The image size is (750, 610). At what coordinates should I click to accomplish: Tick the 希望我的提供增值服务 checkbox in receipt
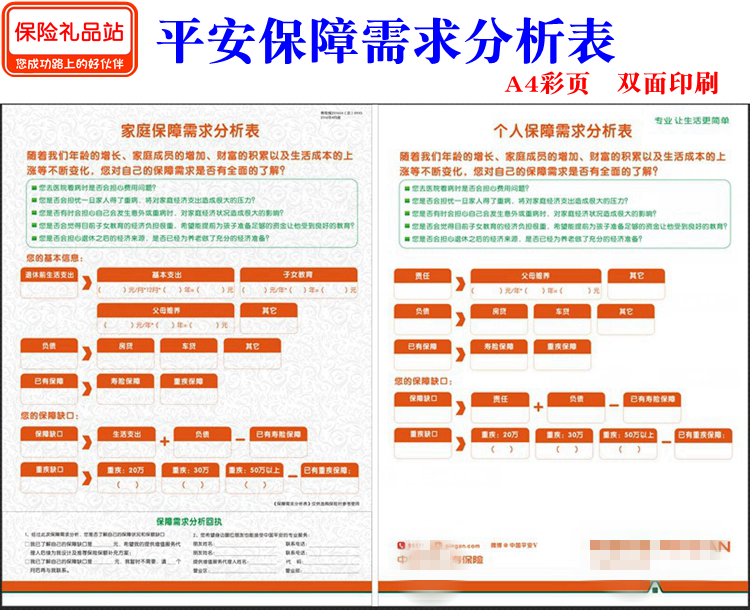point(27,544)
